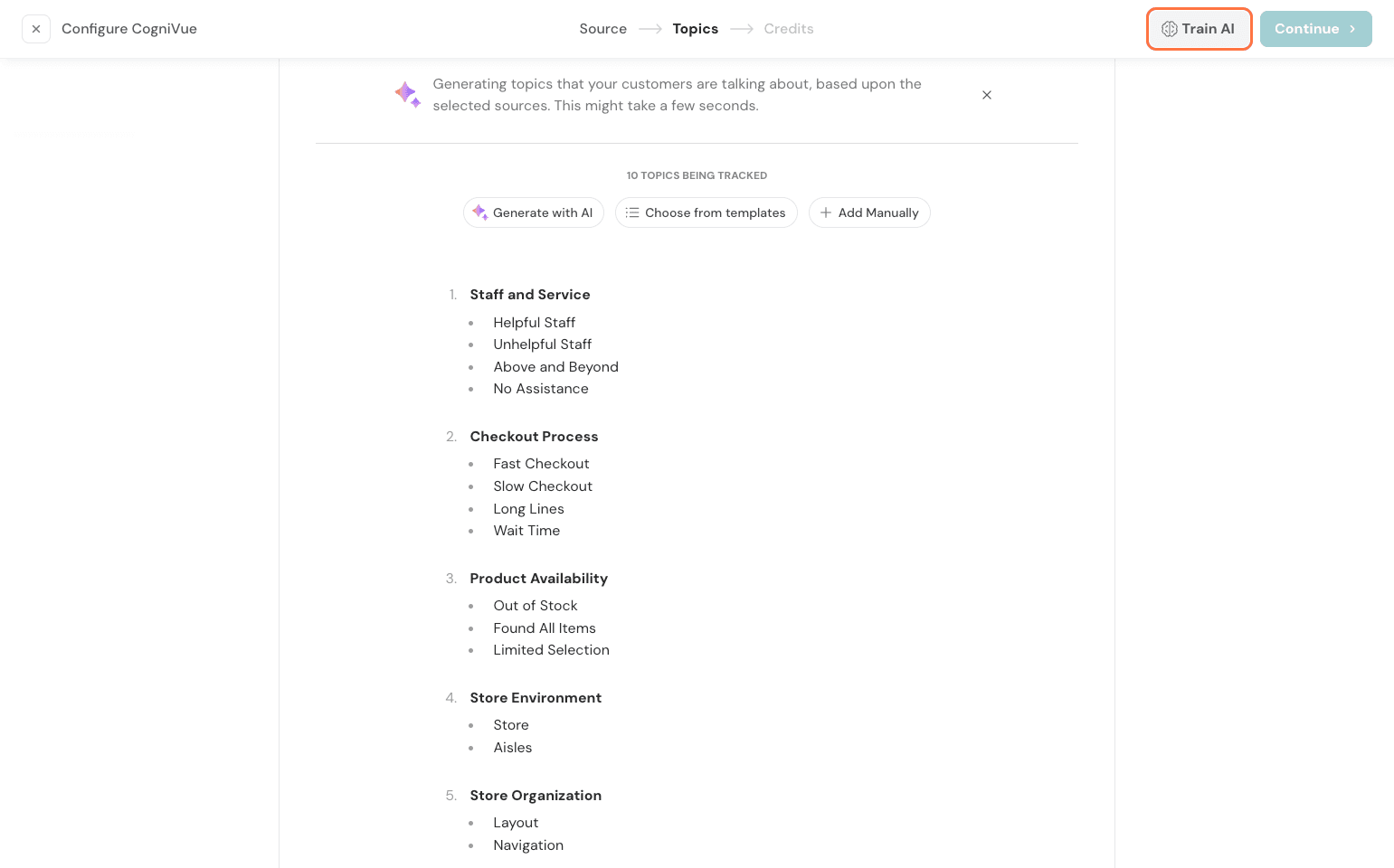Select the Staff and Service topic

click(529, 295)
